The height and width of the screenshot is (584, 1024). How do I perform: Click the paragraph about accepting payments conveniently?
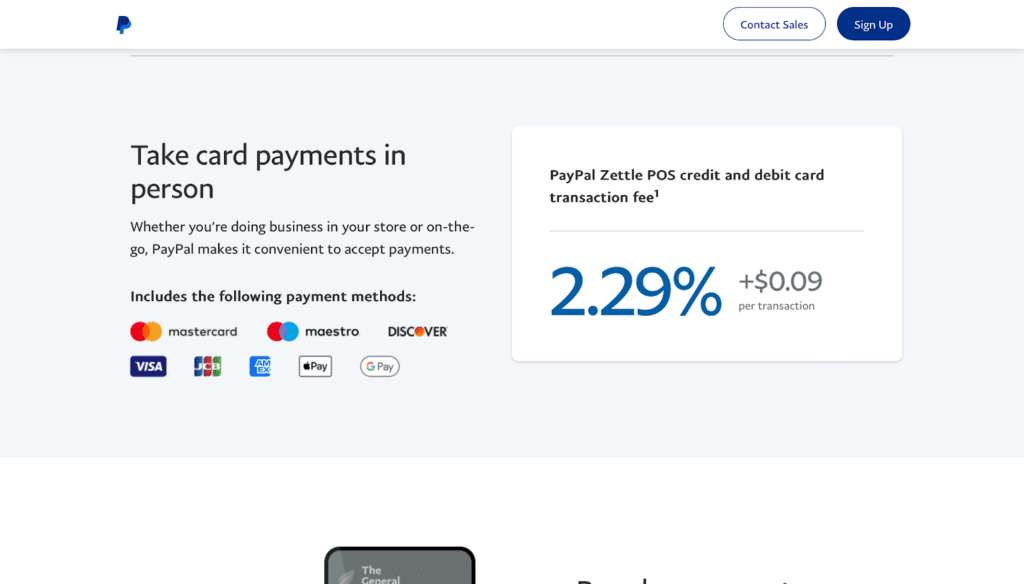point(302,238)
